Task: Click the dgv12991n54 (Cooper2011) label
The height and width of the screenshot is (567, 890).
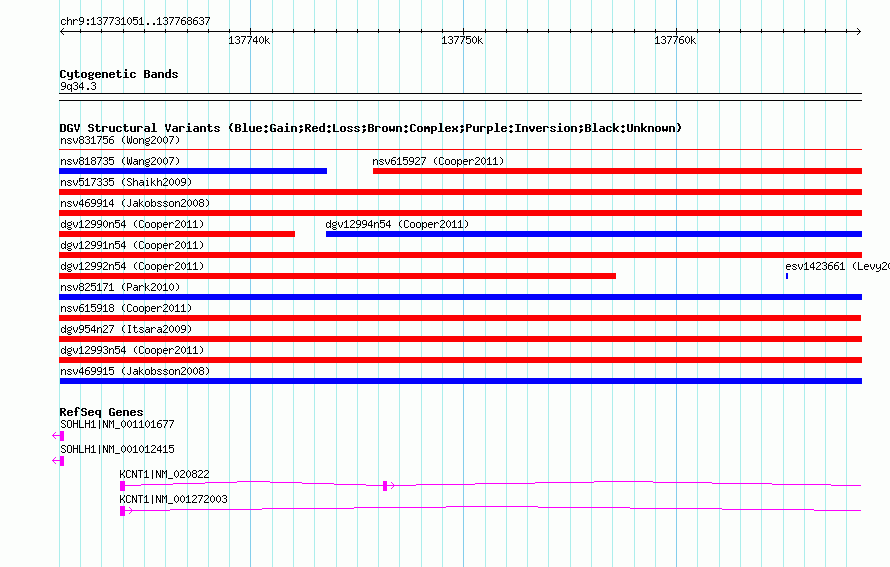Action: pos(132,245)
